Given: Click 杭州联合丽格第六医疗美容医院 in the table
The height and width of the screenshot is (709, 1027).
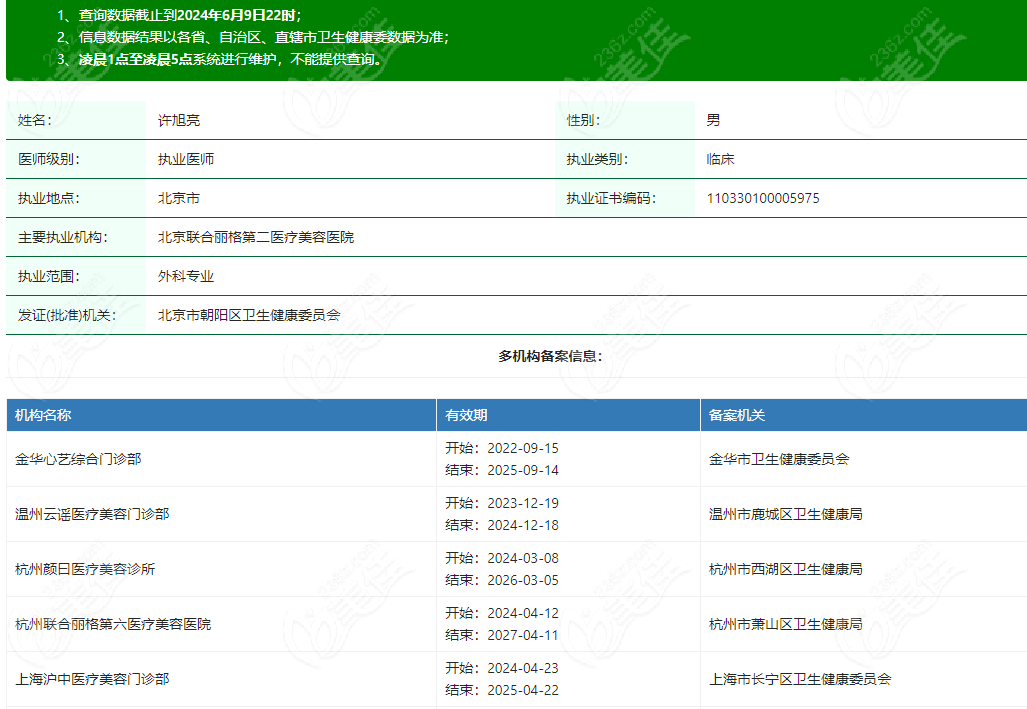Looking at the screenshot, I should click(x=113, y=624).
